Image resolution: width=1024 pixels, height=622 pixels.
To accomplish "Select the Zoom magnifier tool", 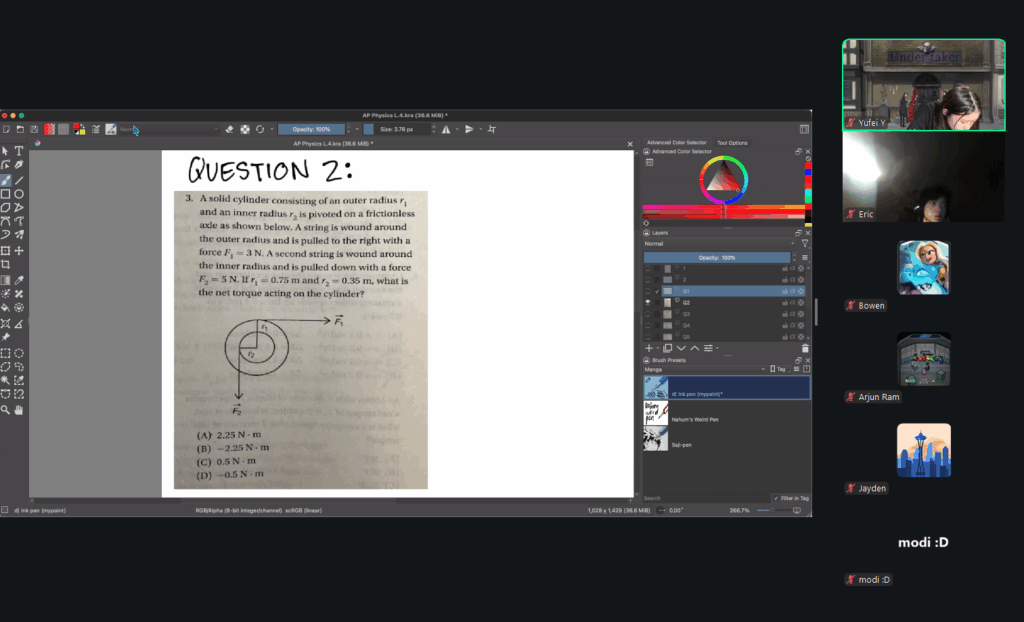I will click(6, 410).
